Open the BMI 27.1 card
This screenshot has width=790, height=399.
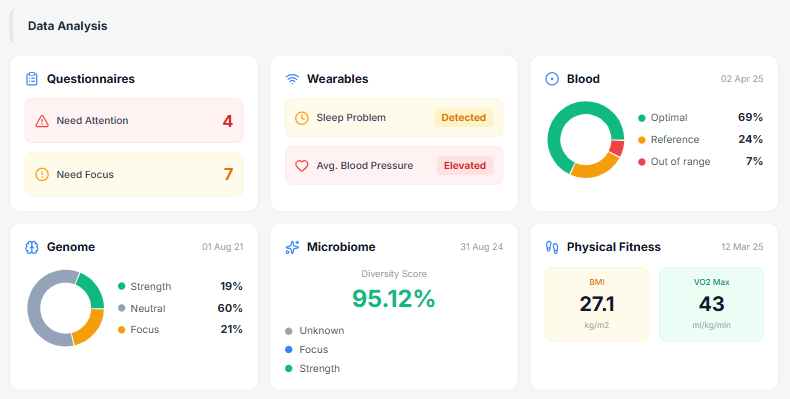[597, 304]
